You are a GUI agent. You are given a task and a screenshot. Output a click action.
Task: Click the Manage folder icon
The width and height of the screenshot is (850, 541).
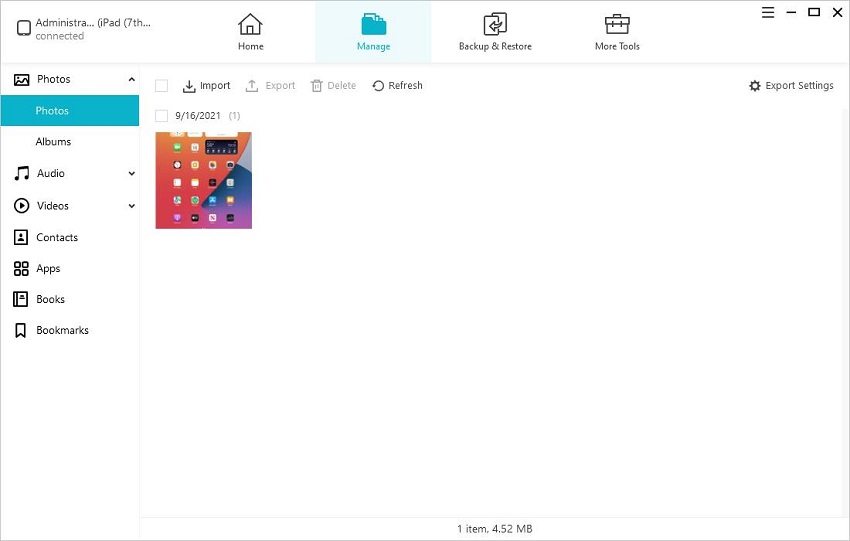(x=374, y=24)
